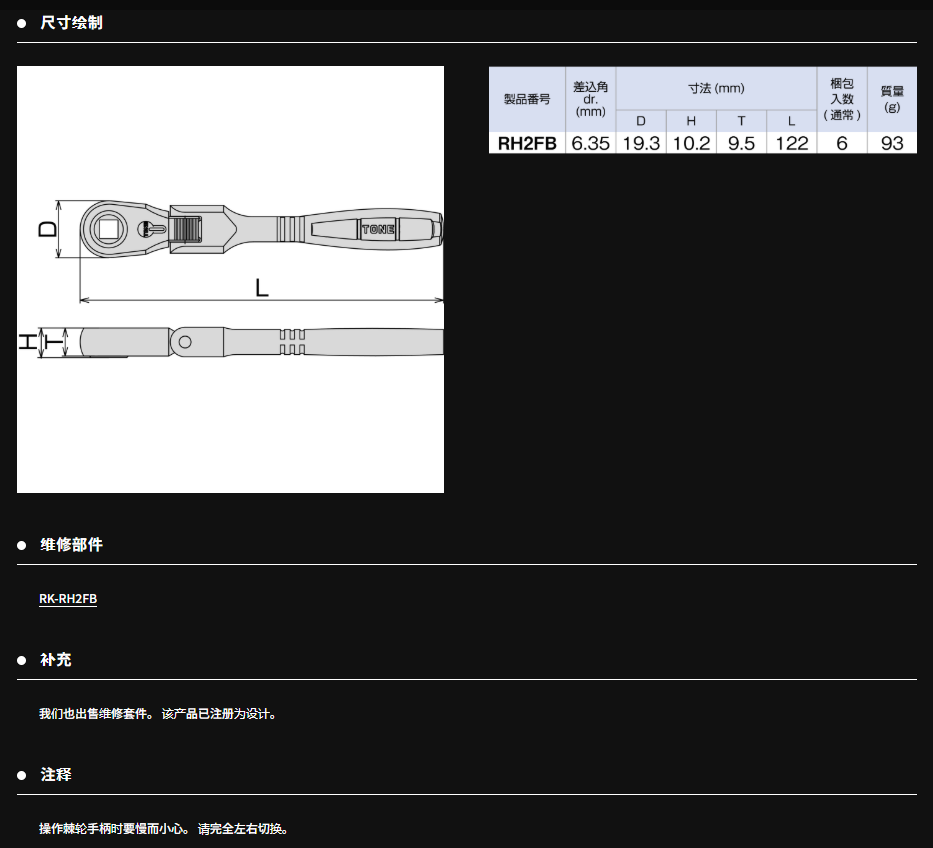Select the RH2FB product number cell
Image resolution: width=933 pixels, height=848 pixels.
527,143
